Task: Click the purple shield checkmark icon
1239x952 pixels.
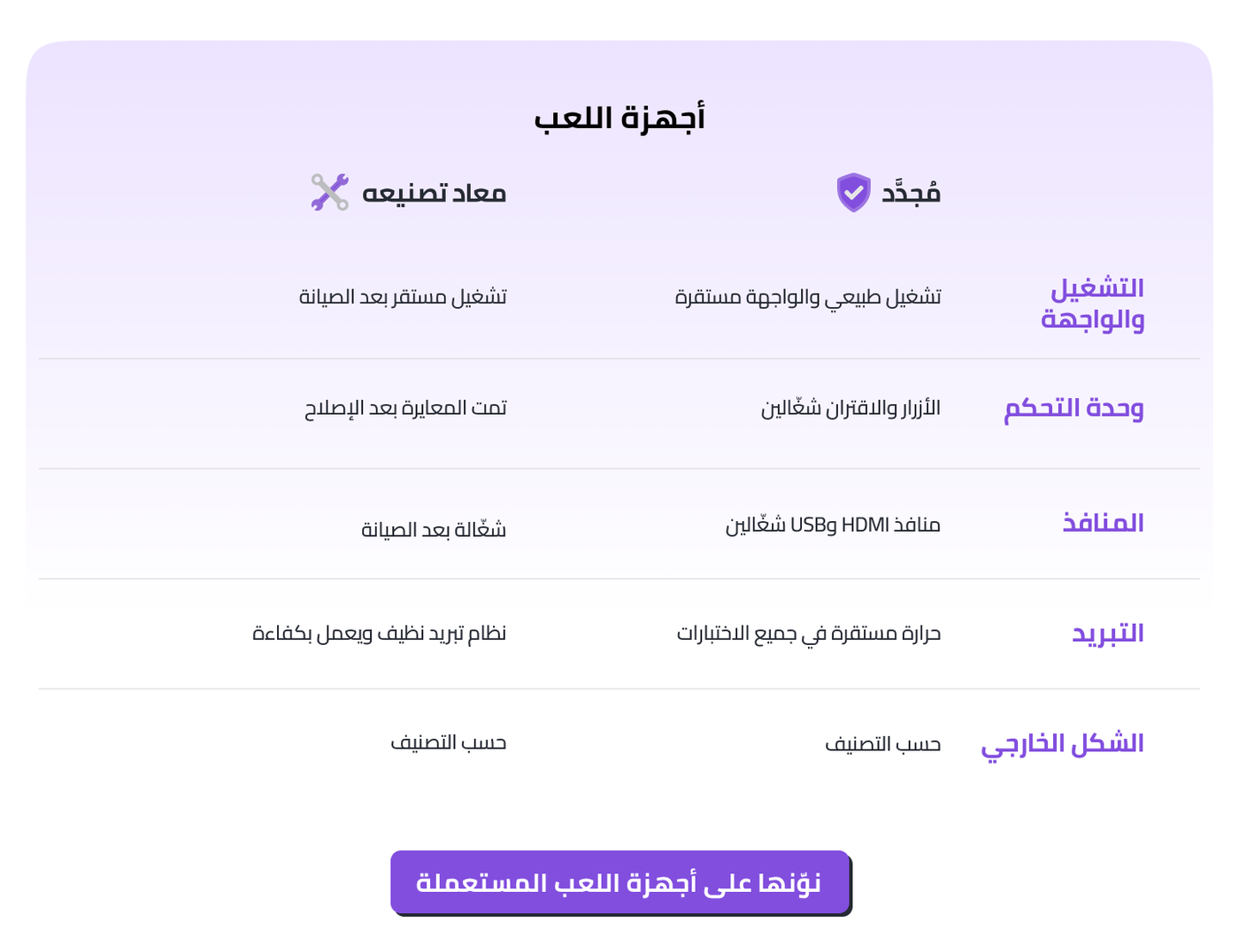Action: click(853, 192)
